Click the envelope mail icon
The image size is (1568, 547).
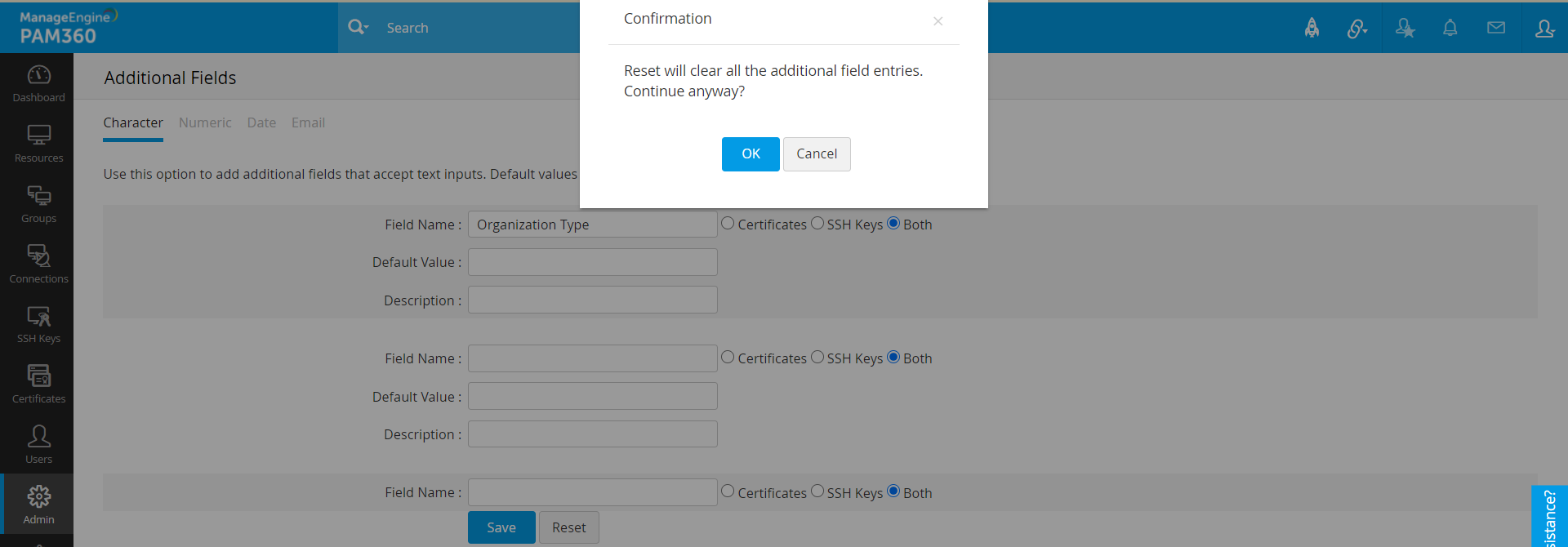point(1495,29)
